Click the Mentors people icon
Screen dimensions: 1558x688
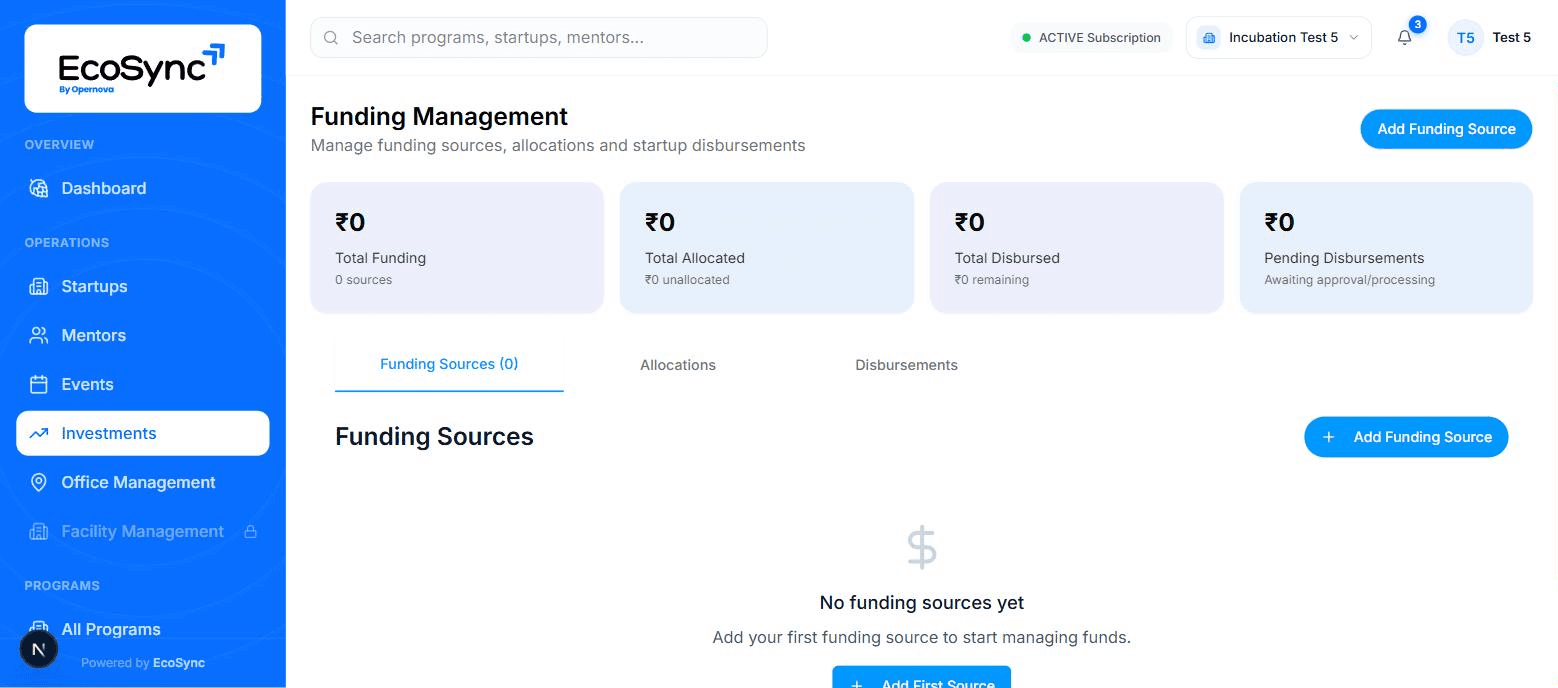tap(39, 335)
